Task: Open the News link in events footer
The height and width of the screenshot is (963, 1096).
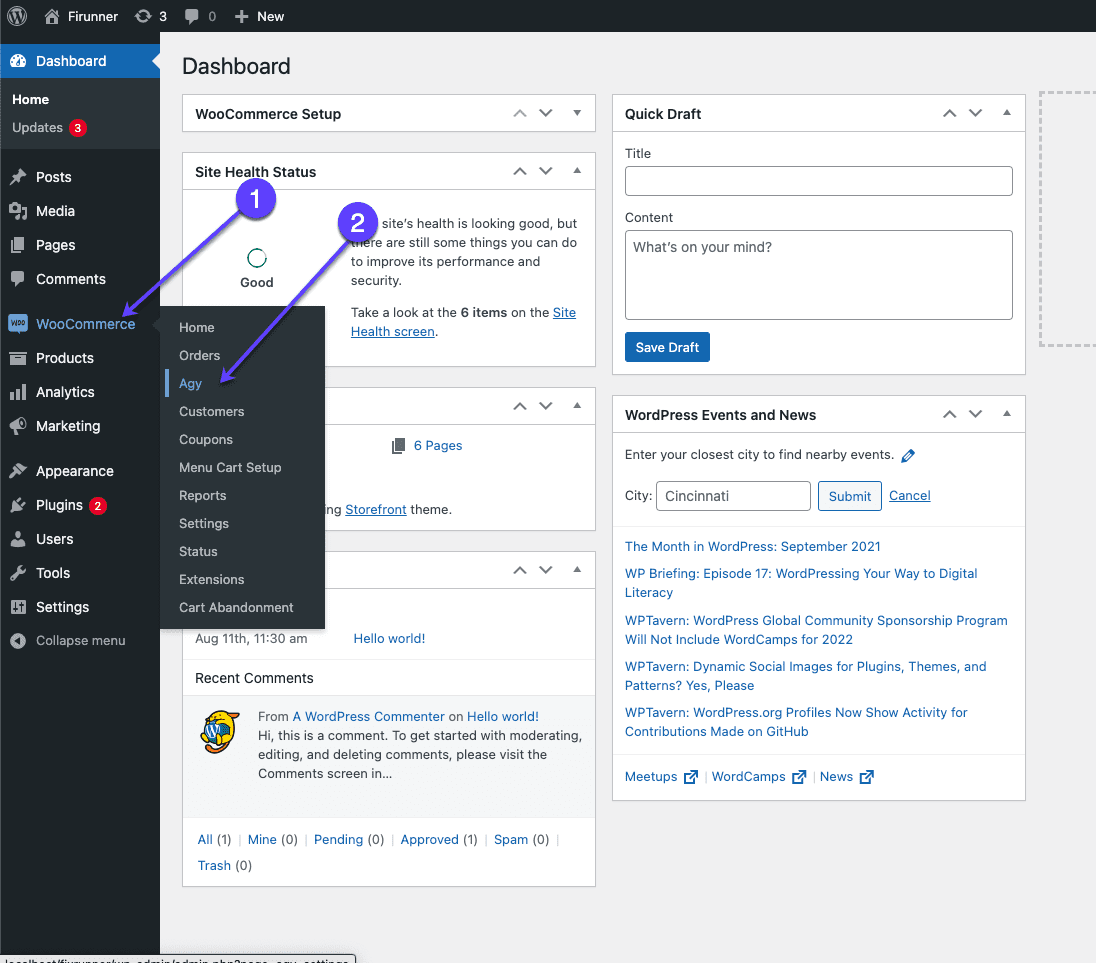Action: 836,777
